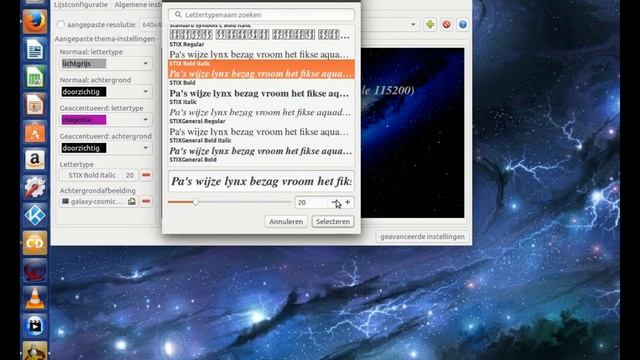
Task: Open the lichtgrijs normal font color dropdown
Action: click(105, 63)
